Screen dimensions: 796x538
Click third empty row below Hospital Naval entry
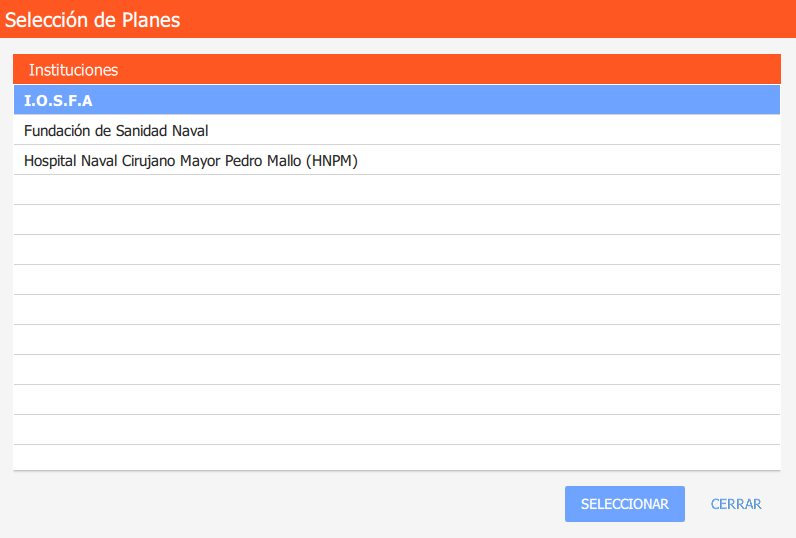[396, 250]
